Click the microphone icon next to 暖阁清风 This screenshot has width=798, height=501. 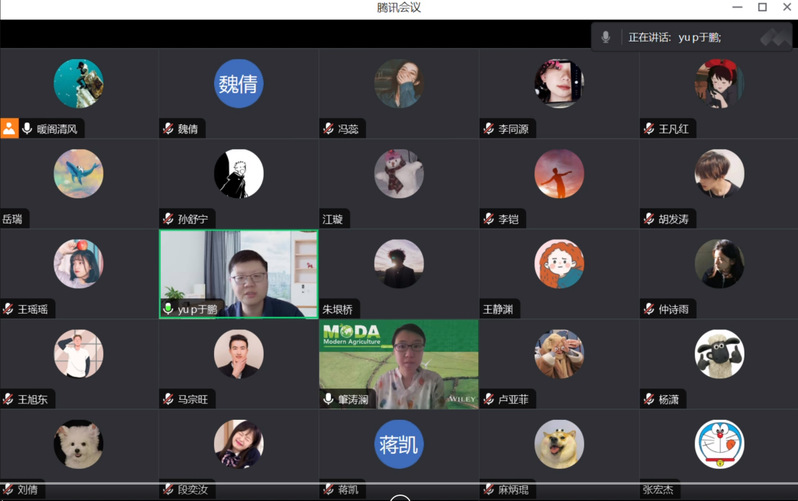click(28, 129)
